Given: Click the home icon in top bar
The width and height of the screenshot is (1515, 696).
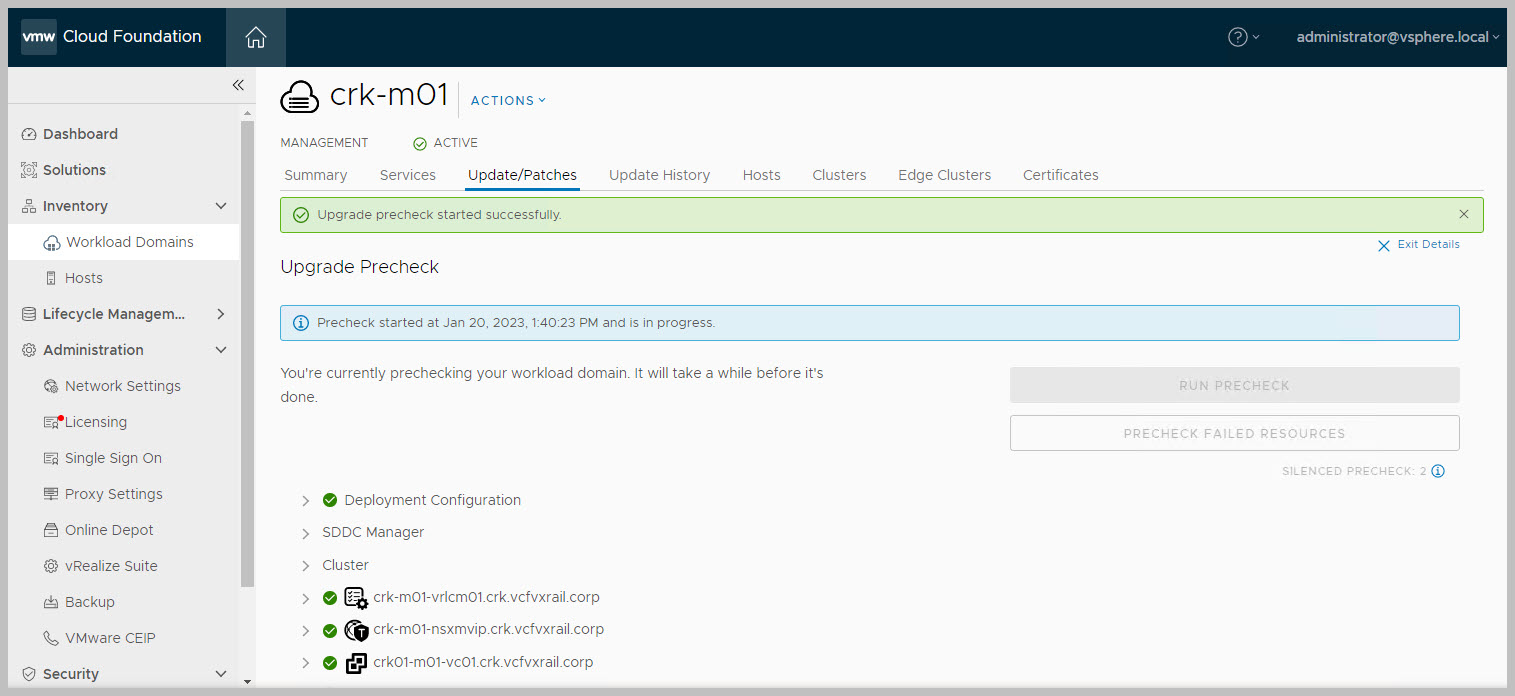Looking at the screenshot, I should click(256, 37).
